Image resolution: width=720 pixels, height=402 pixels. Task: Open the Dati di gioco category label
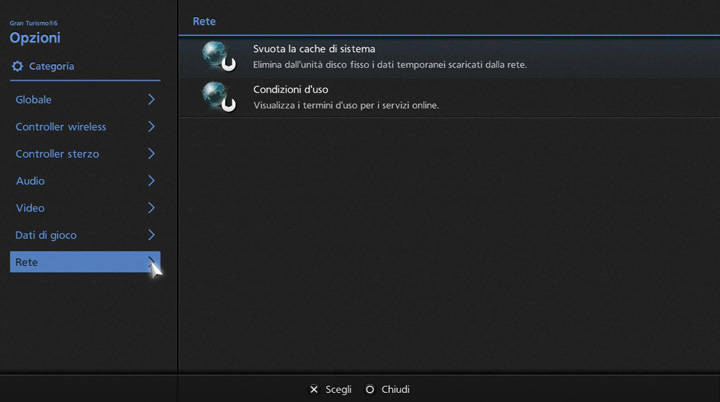tap(46, 235)
